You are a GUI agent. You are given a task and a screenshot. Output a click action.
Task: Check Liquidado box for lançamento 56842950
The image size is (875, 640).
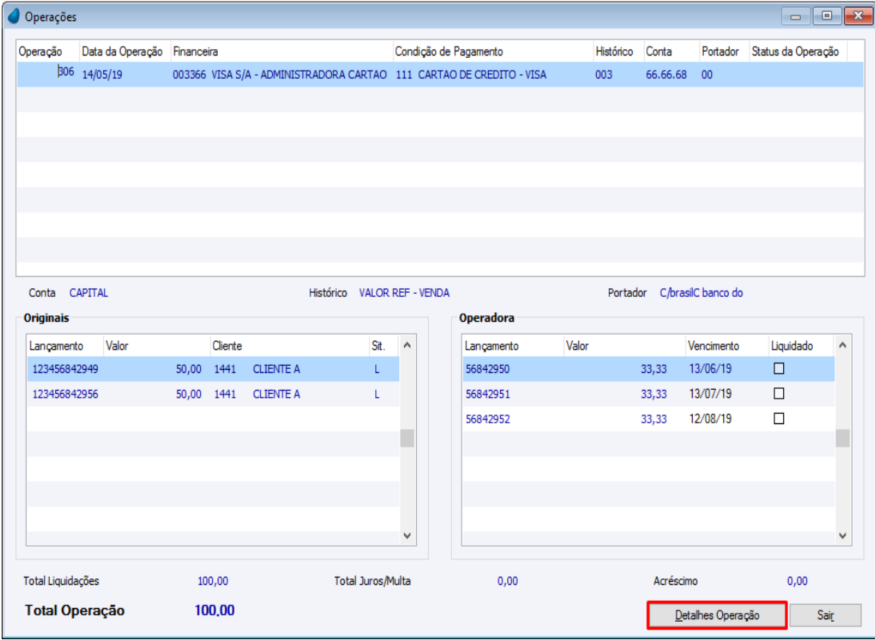[779, 369]
